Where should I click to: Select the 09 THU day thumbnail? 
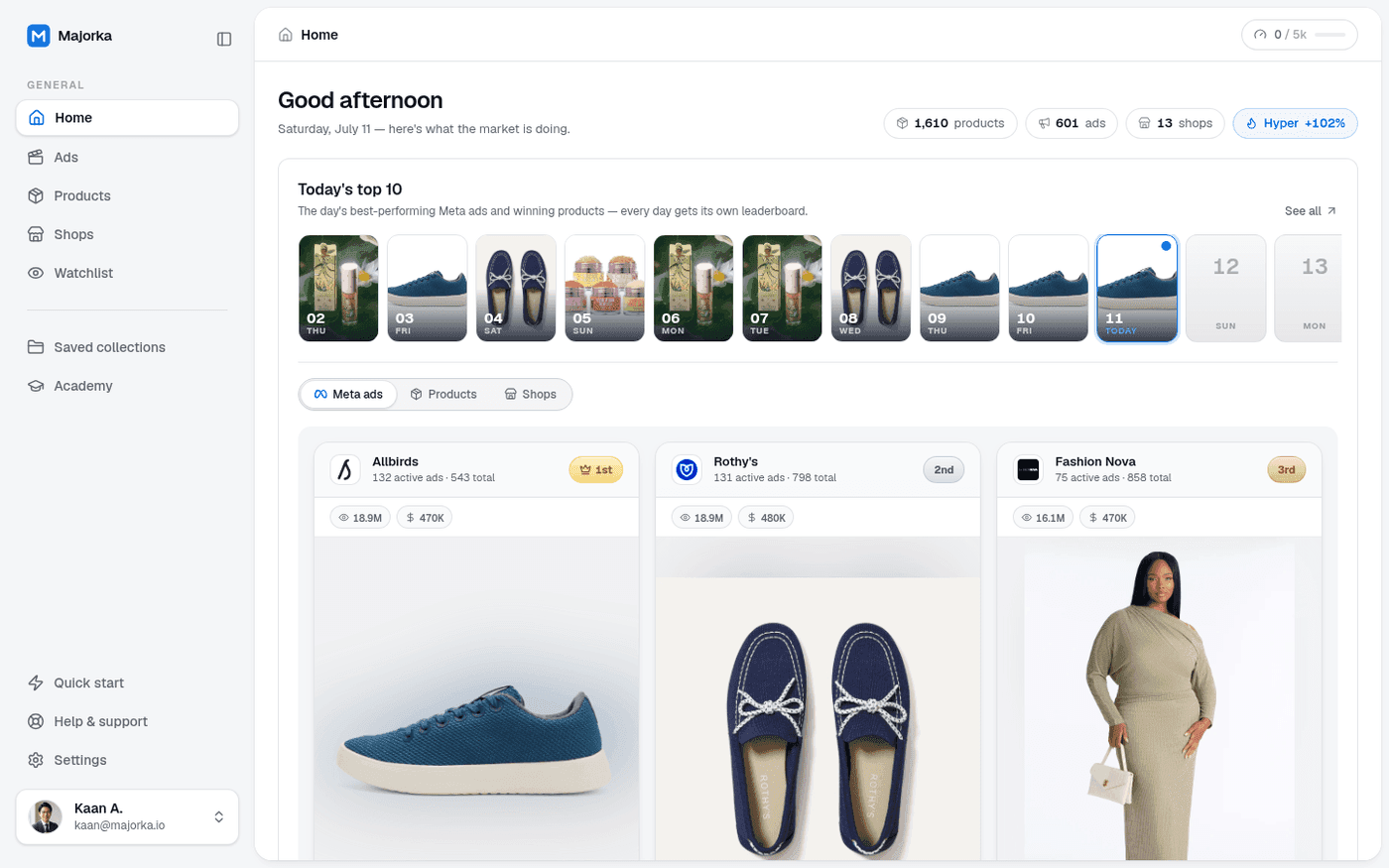(959, 288)
